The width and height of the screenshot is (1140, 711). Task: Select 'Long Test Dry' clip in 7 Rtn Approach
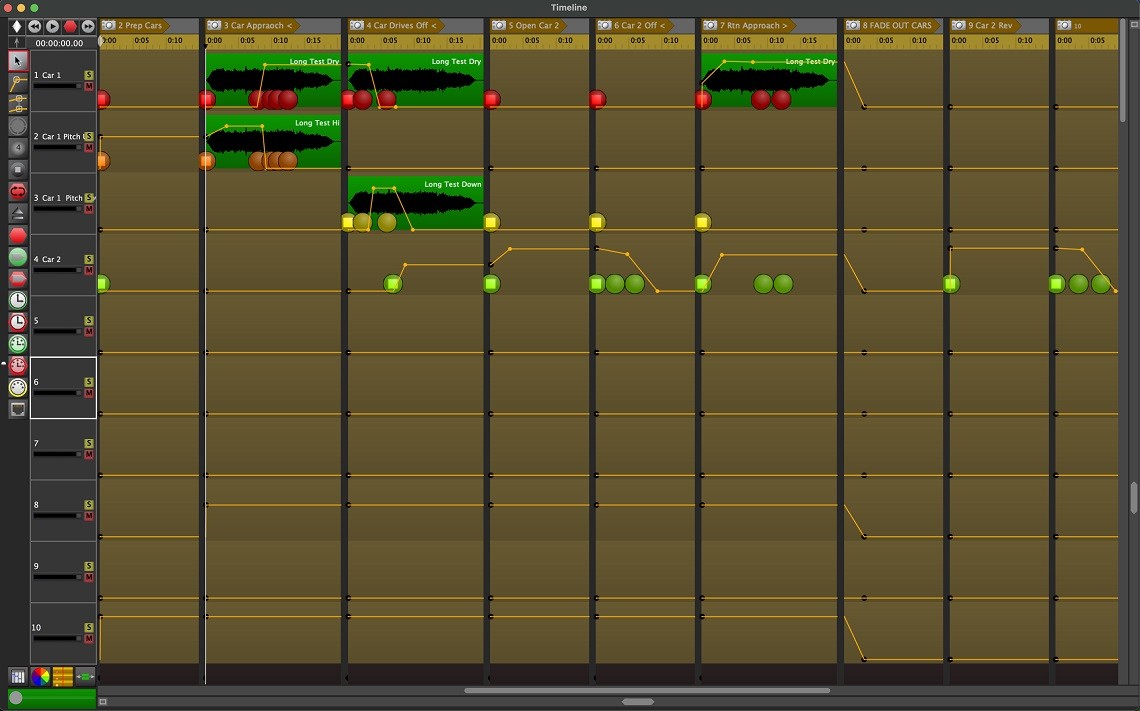pos(769,81)
